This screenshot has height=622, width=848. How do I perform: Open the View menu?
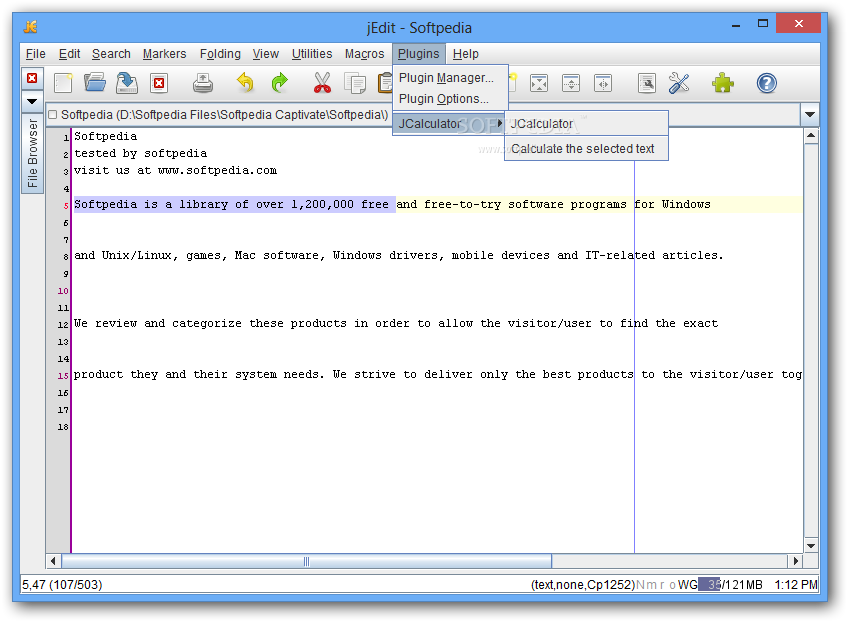coord(266,54)
